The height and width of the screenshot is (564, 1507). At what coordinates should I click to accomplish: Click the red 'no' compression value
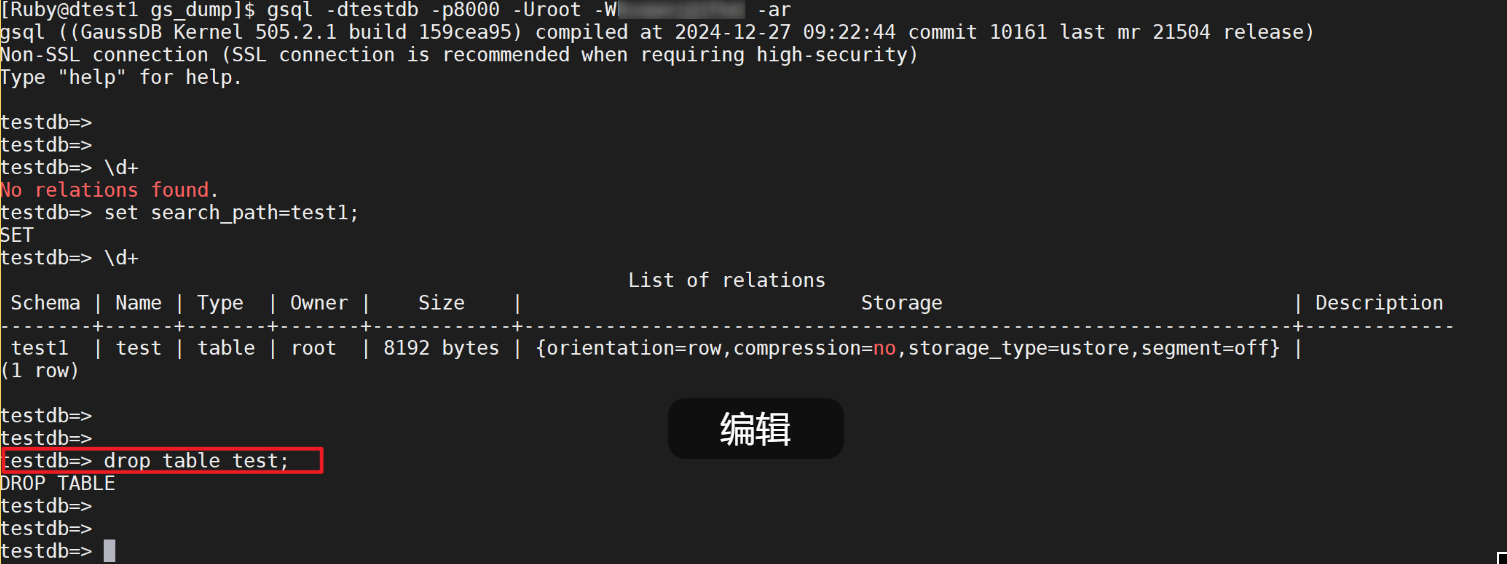(884, 348)
